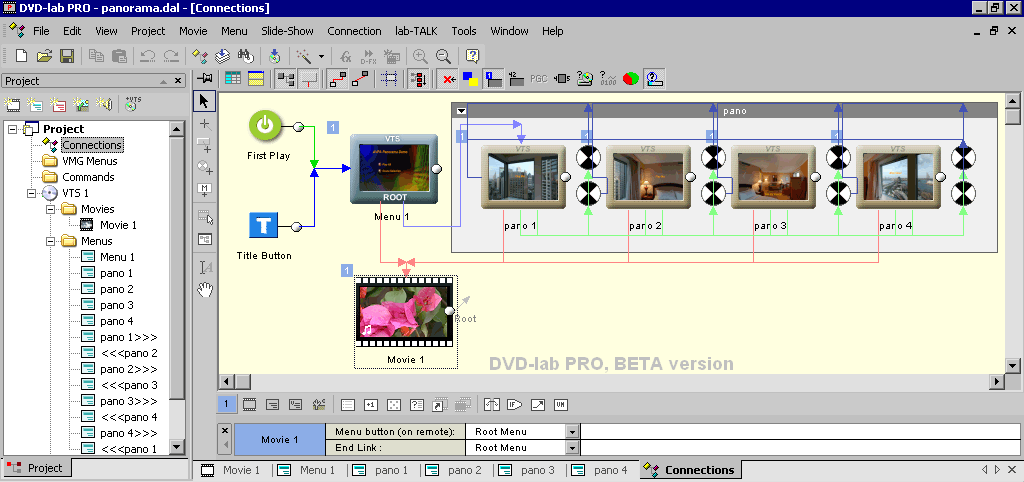Click the filmstrip icon in bottom toolbar
The width and height of the screenshot is (1024, 482).
pos(249,405)
